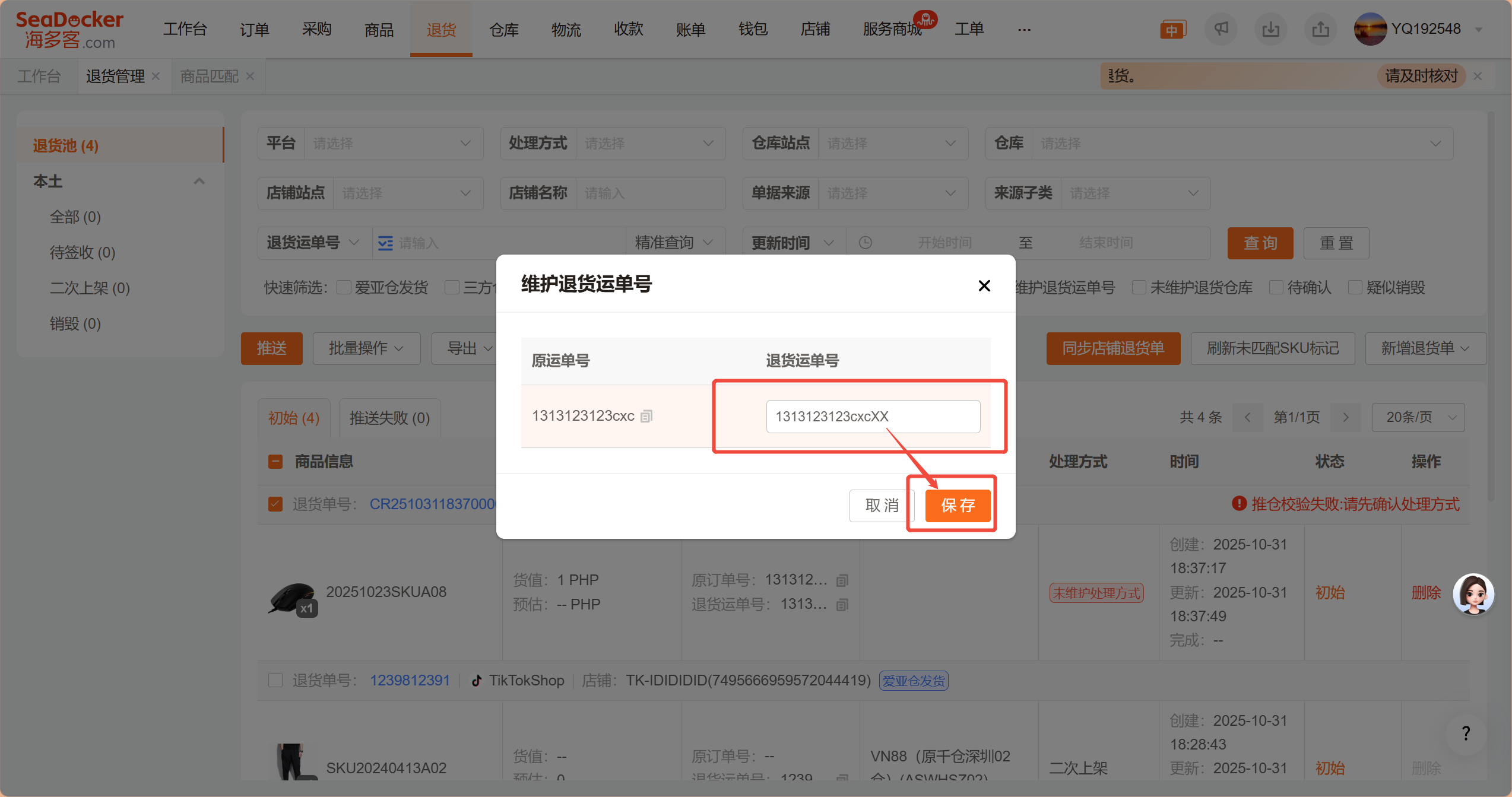Click the 取消 button
Viewport: 1512px width, 797px height.
pyautogui.click(x=882, y=506)
